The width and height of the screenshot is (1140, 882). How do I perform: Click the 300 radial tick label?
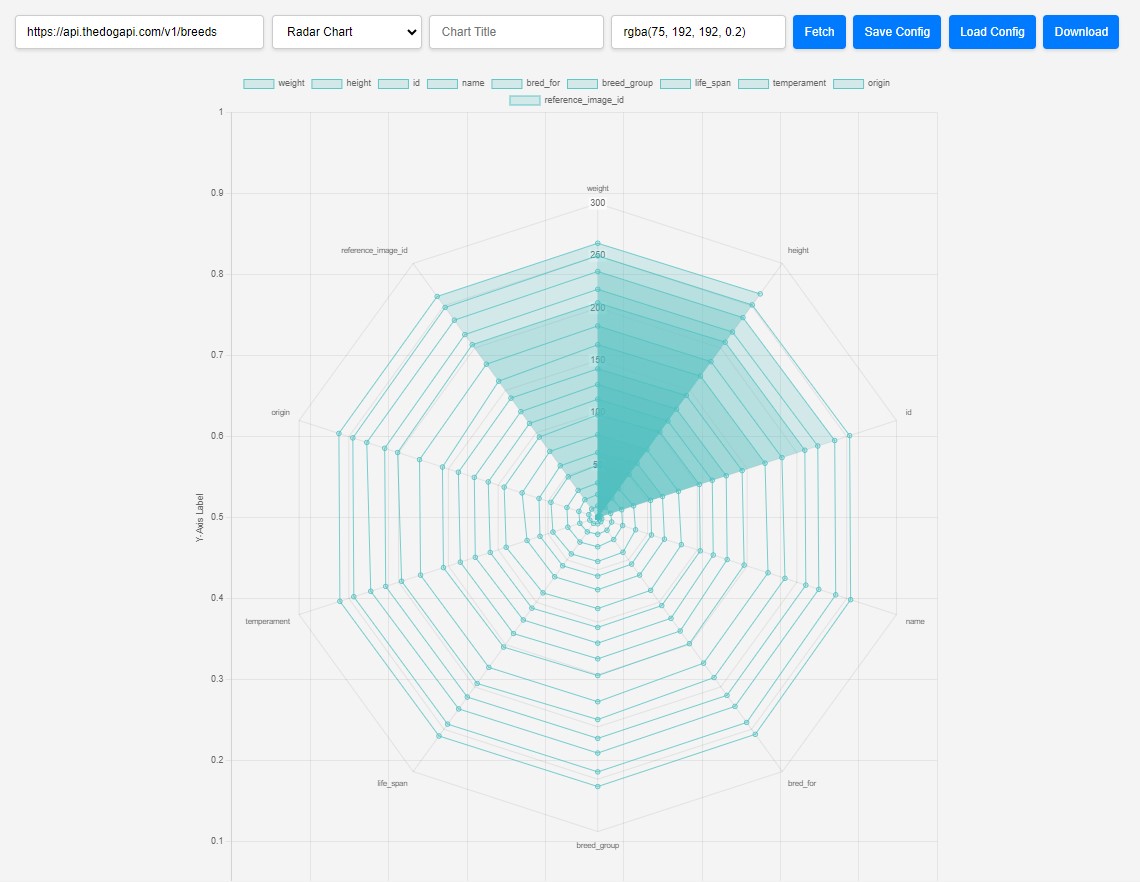(x=598, y=203)
